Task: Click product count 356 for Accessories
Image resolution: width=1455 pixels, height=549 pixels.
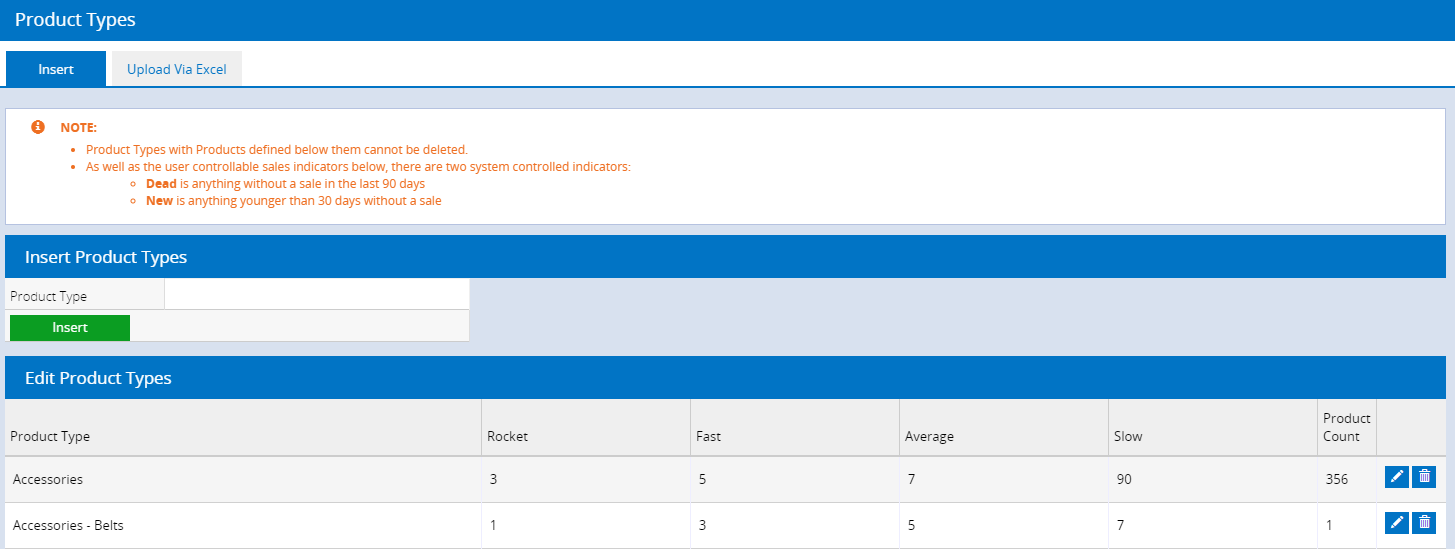Action: pos(1336,479)
